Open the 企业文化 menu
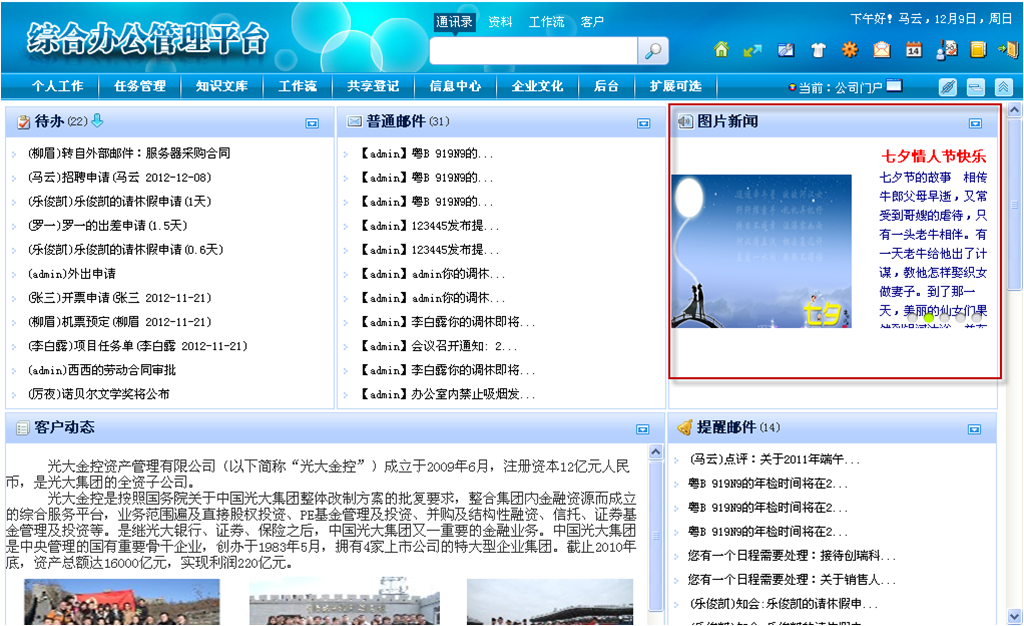This screenshot has height=626, width=1024. pyautogui.click(x=537, y=86)
